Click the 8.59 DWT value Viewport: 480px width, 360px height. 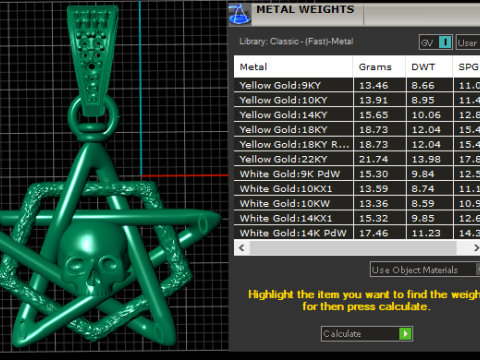[x=423, y=204]
